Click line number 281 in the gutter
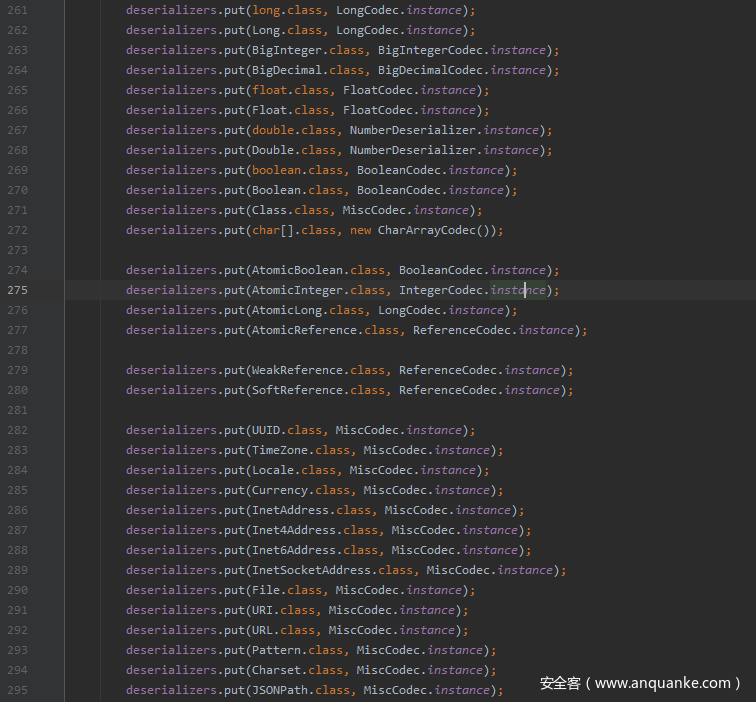Image resolution: width=756 pixels, height=702 pixels. click(17, 410)
